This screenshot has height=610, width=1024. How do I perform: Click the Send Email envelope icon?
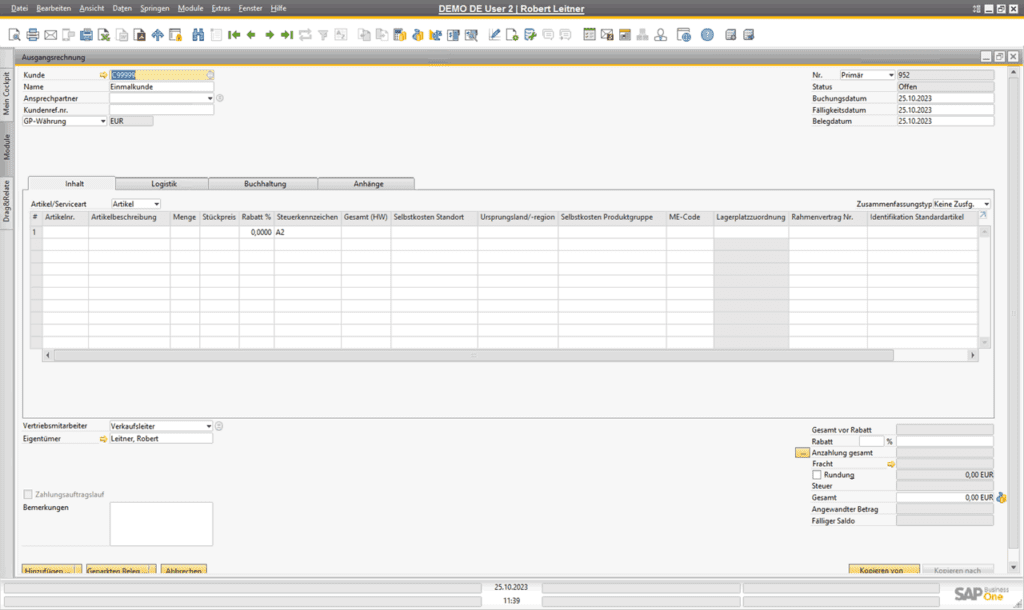[x=50, y=35]
